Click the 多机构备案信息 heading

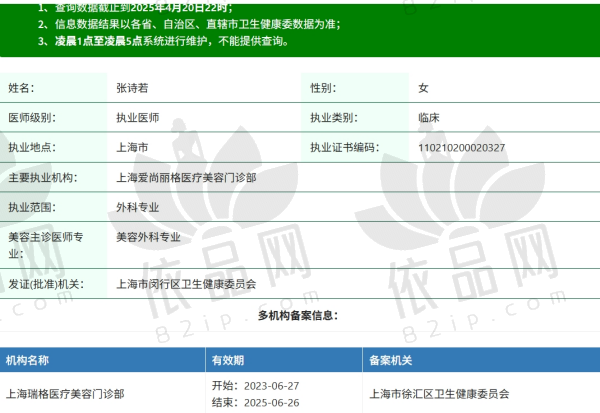(x=298, y=315)
